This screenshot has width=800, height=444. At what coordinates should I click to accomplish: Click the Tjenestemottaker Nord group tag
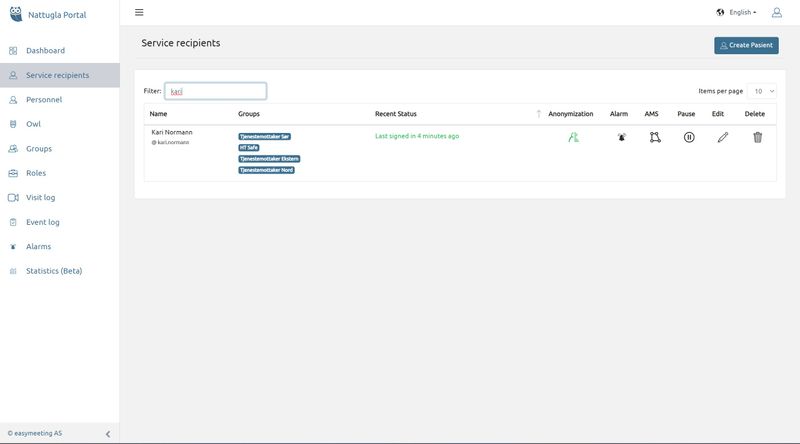(x=266, y=170)
